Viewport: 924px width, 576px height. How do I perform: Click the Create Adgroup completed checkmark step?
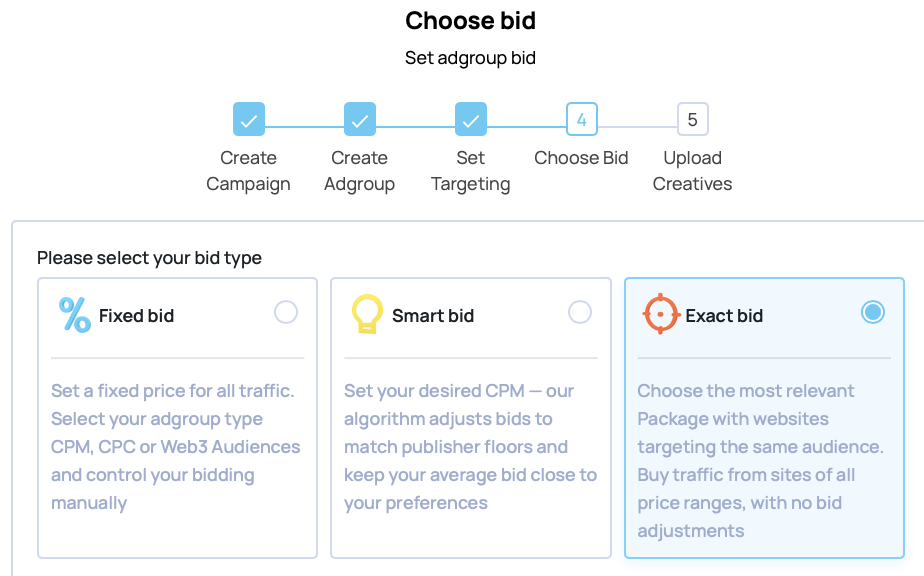pyautogui.click(x=360, y=120)
